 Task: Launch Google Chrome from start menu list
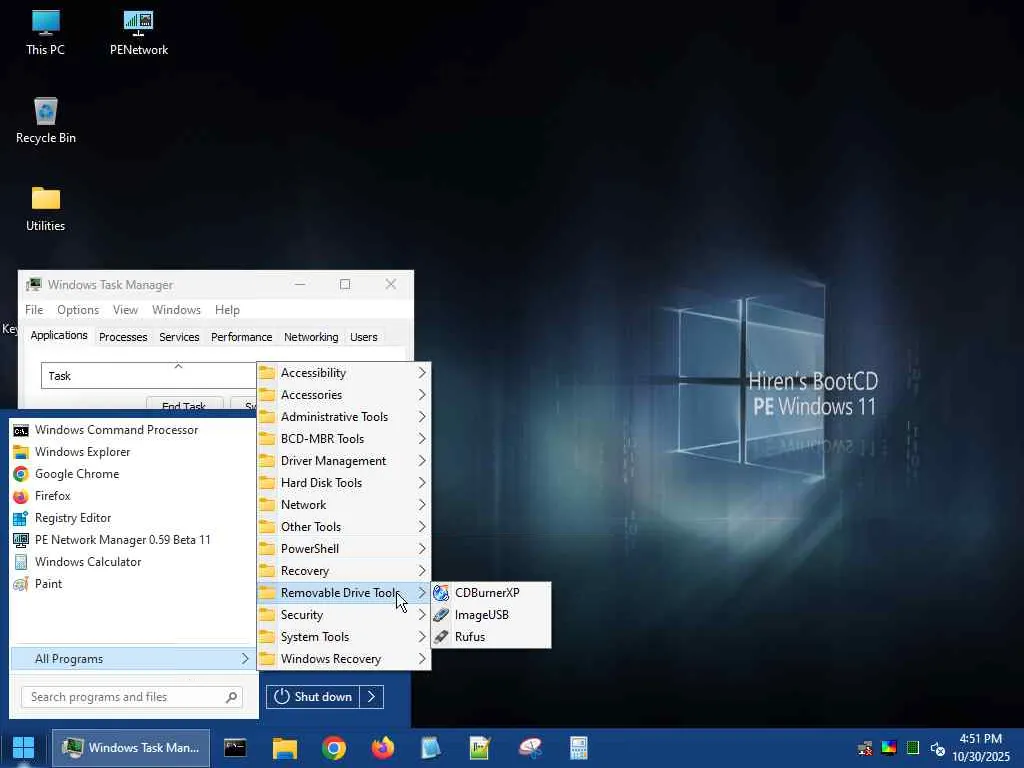click(x=134, y=474)
